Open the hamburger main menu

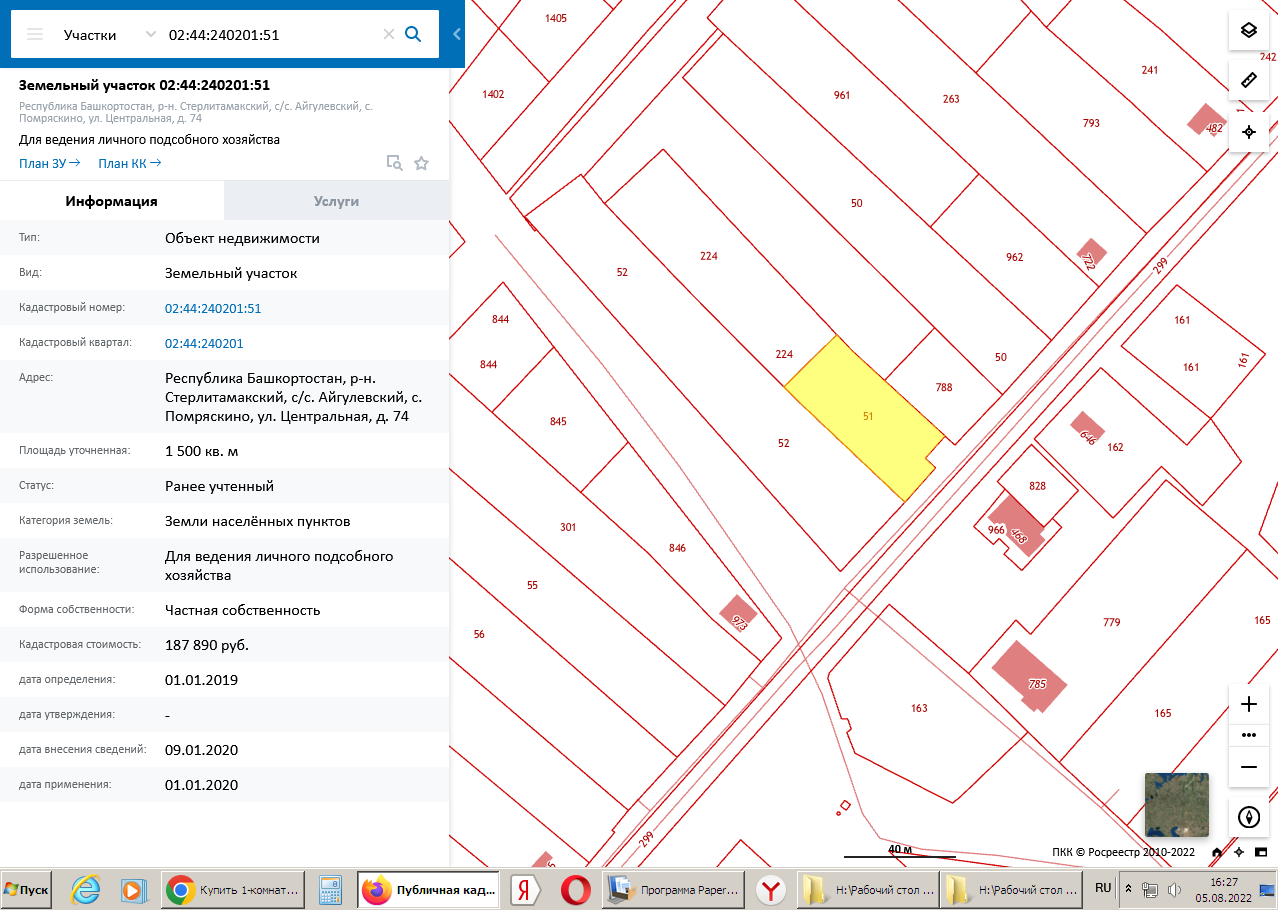pos(35,34)
